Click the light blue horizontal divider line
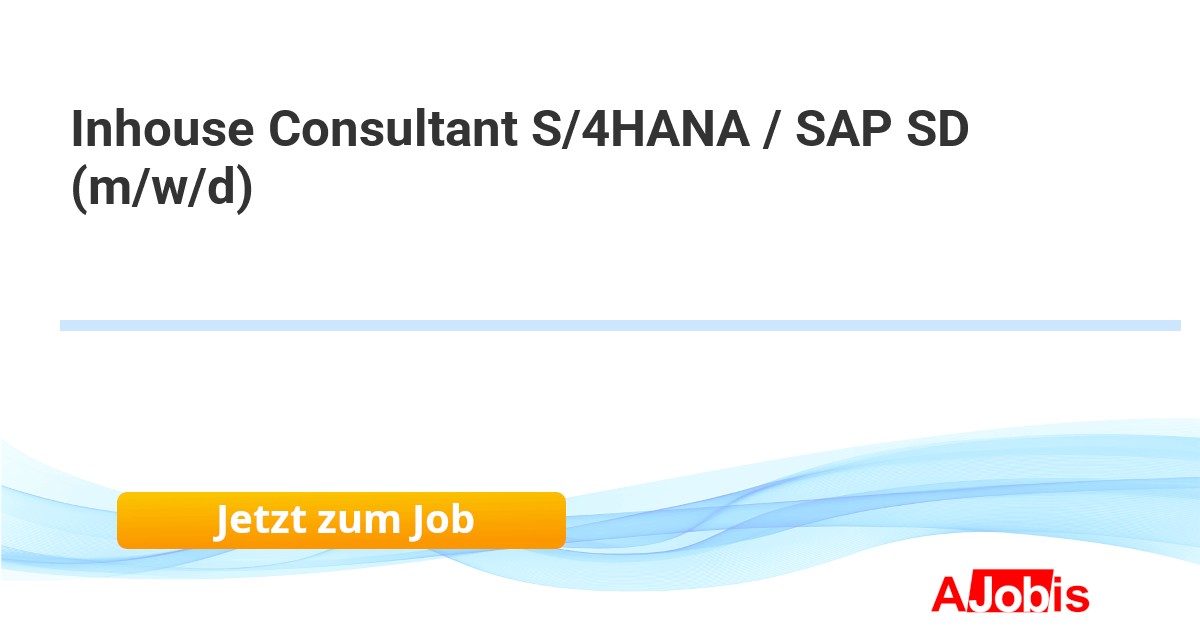The width and height of the screenshot is (1200, 630). [x=620, y=325]
